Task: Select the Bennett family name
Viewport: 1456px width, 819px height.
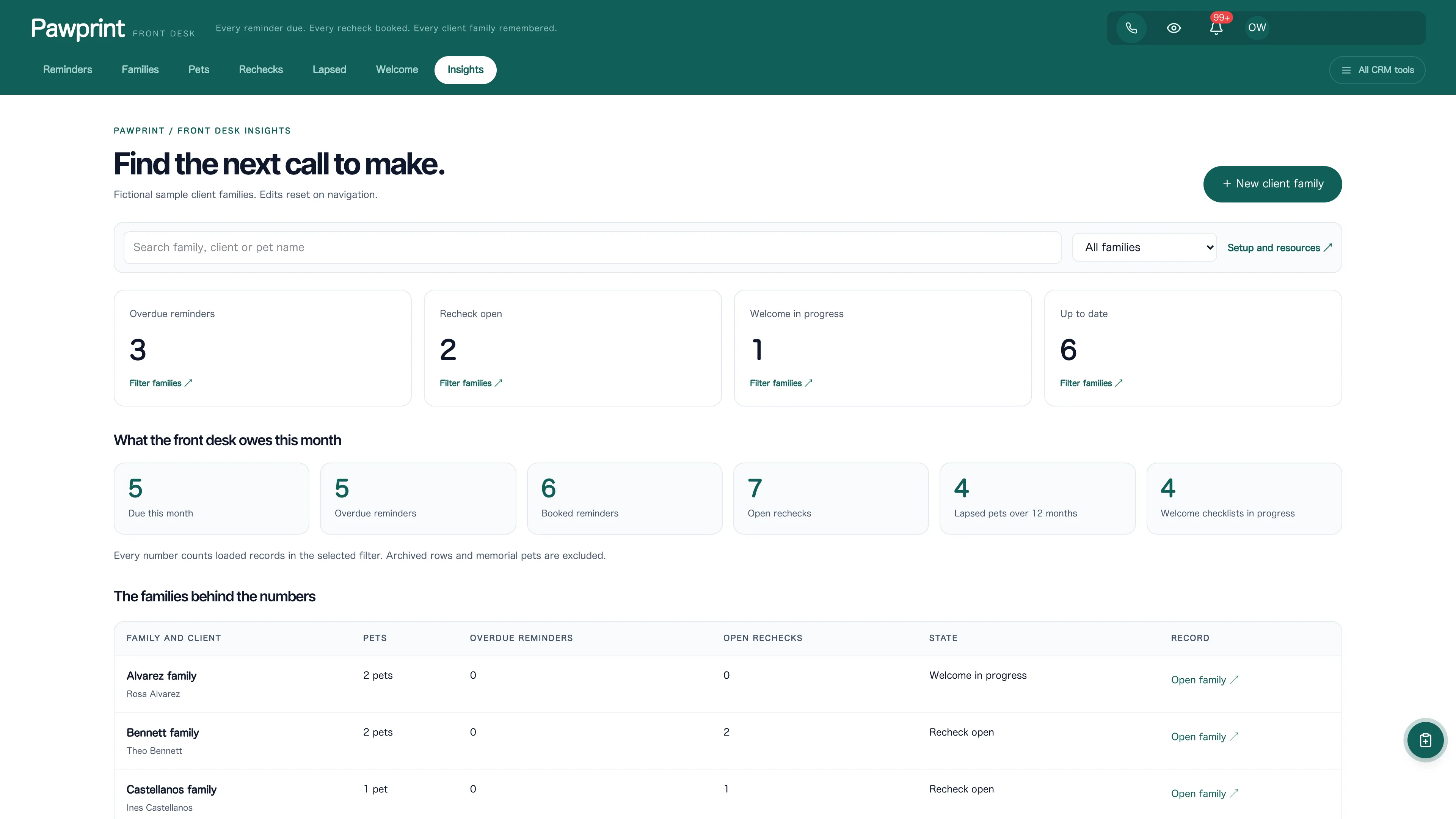Action: 163,733
